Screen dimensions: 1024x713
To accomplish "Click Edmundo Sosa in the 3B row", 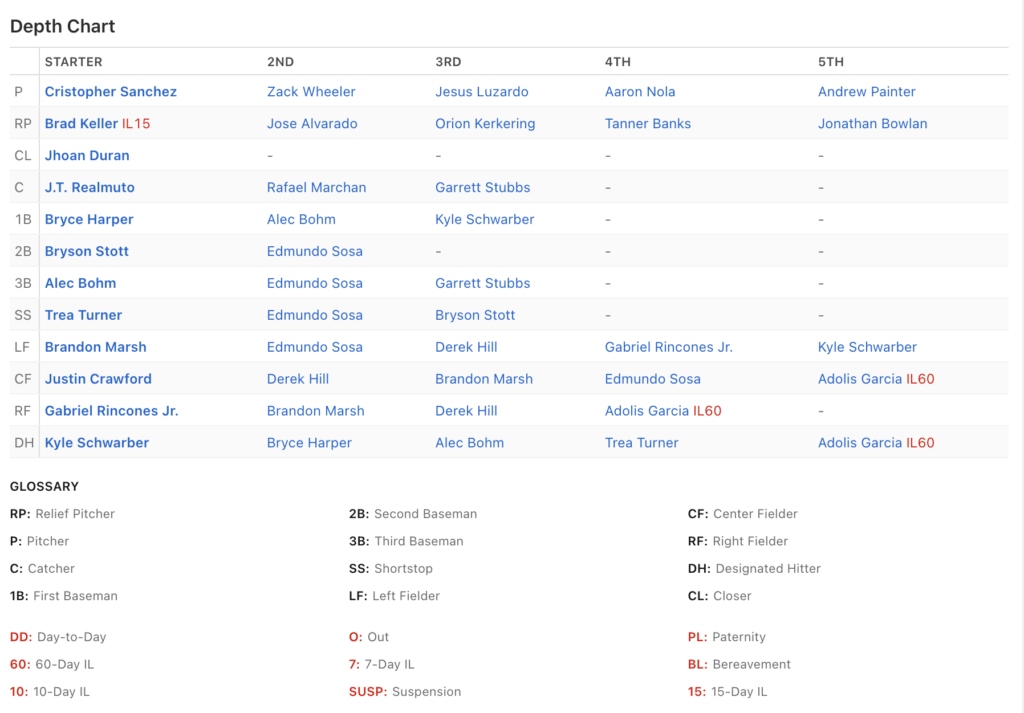I will pos(314,283).
